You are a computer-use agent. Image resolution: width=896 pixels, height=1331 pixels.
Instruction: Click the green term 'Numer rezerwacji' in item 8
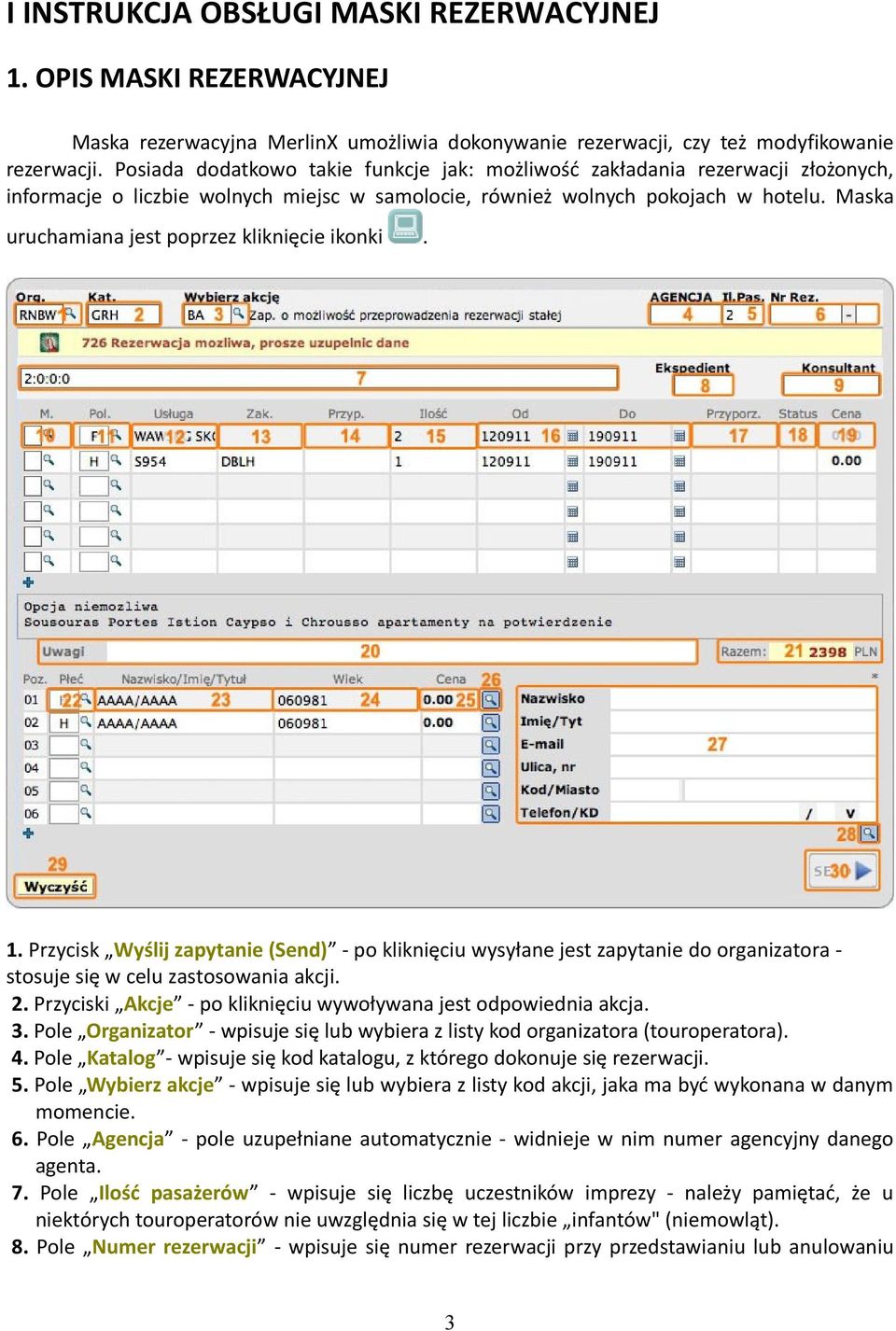pyautogui.click(x=175, y=1246)
